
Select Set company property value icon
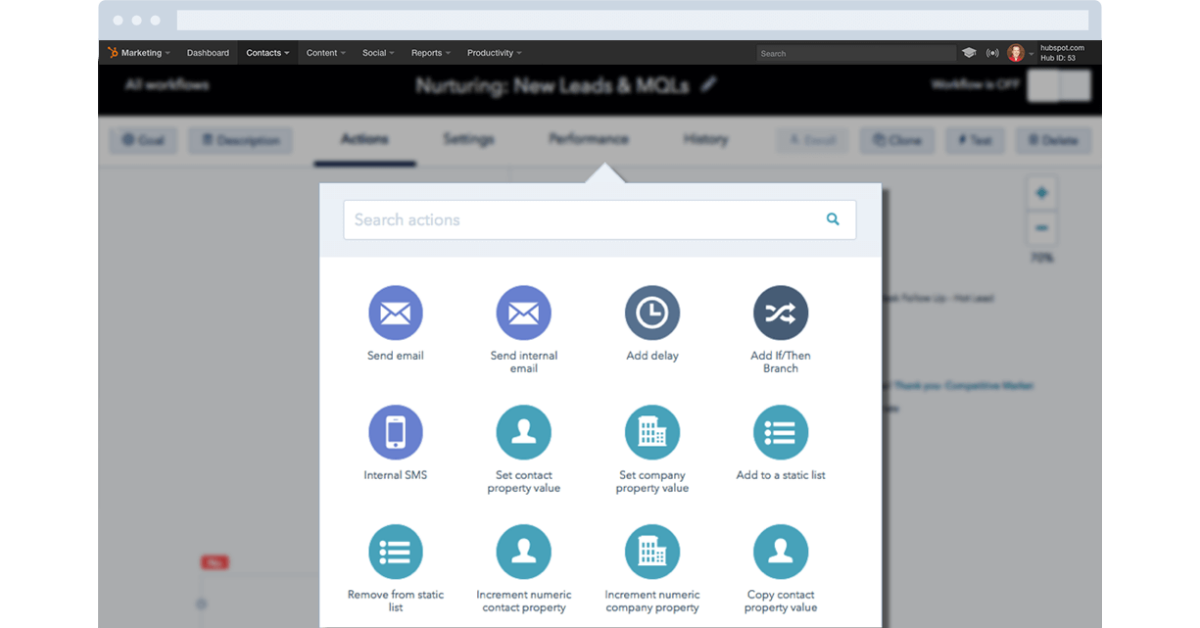pos(652,433)
